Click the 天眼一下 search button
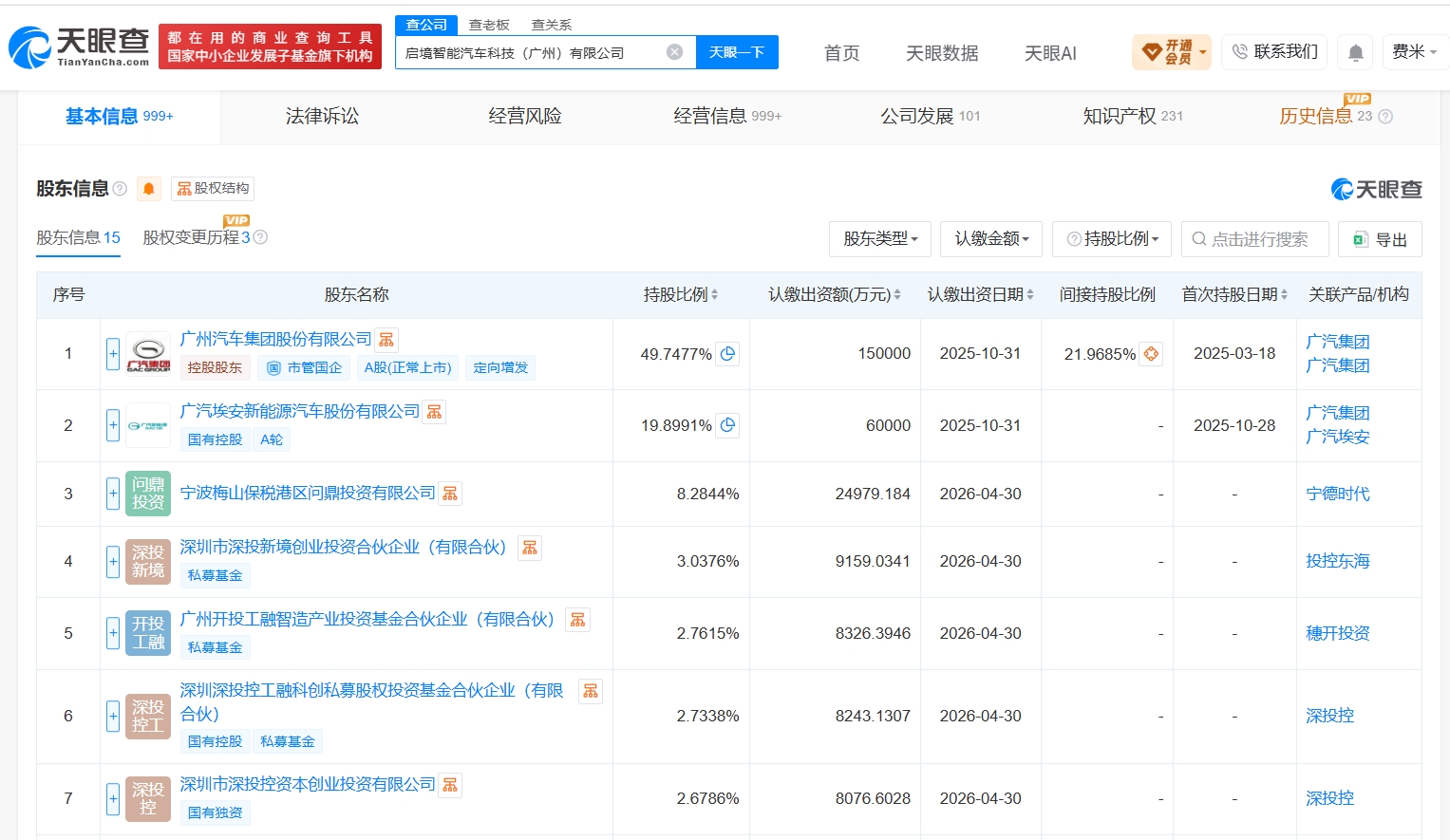 (737, 52)
